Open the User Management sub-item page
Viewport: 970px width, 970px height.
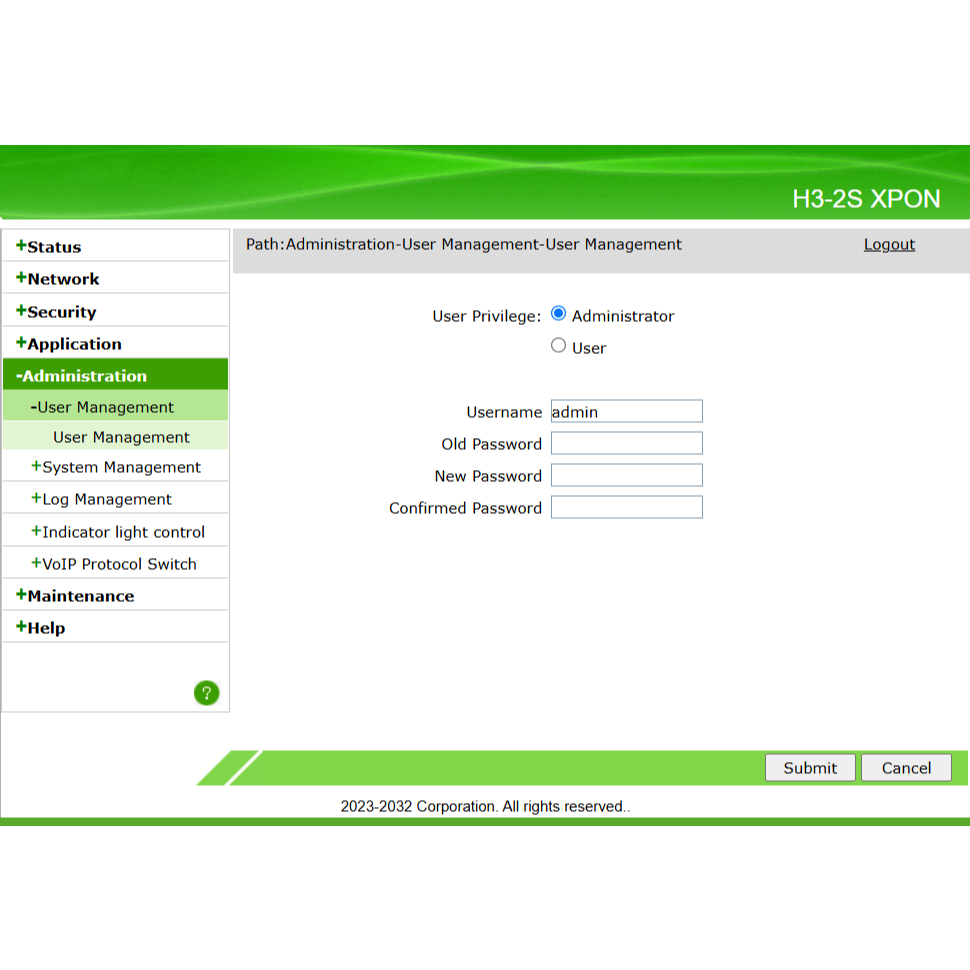[121, 437]
